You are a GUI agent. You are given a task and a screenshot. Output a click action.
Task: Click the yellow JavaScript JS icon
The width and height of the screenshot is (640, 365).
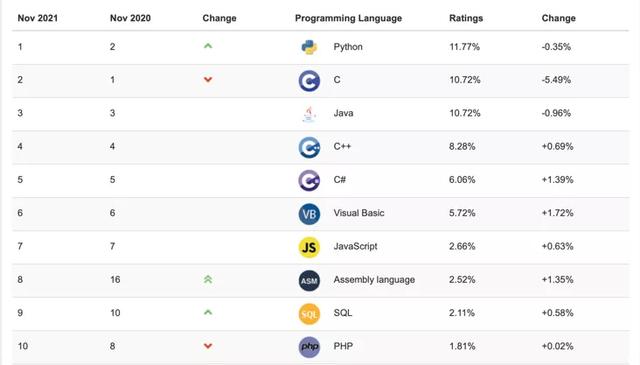(309, 247)
